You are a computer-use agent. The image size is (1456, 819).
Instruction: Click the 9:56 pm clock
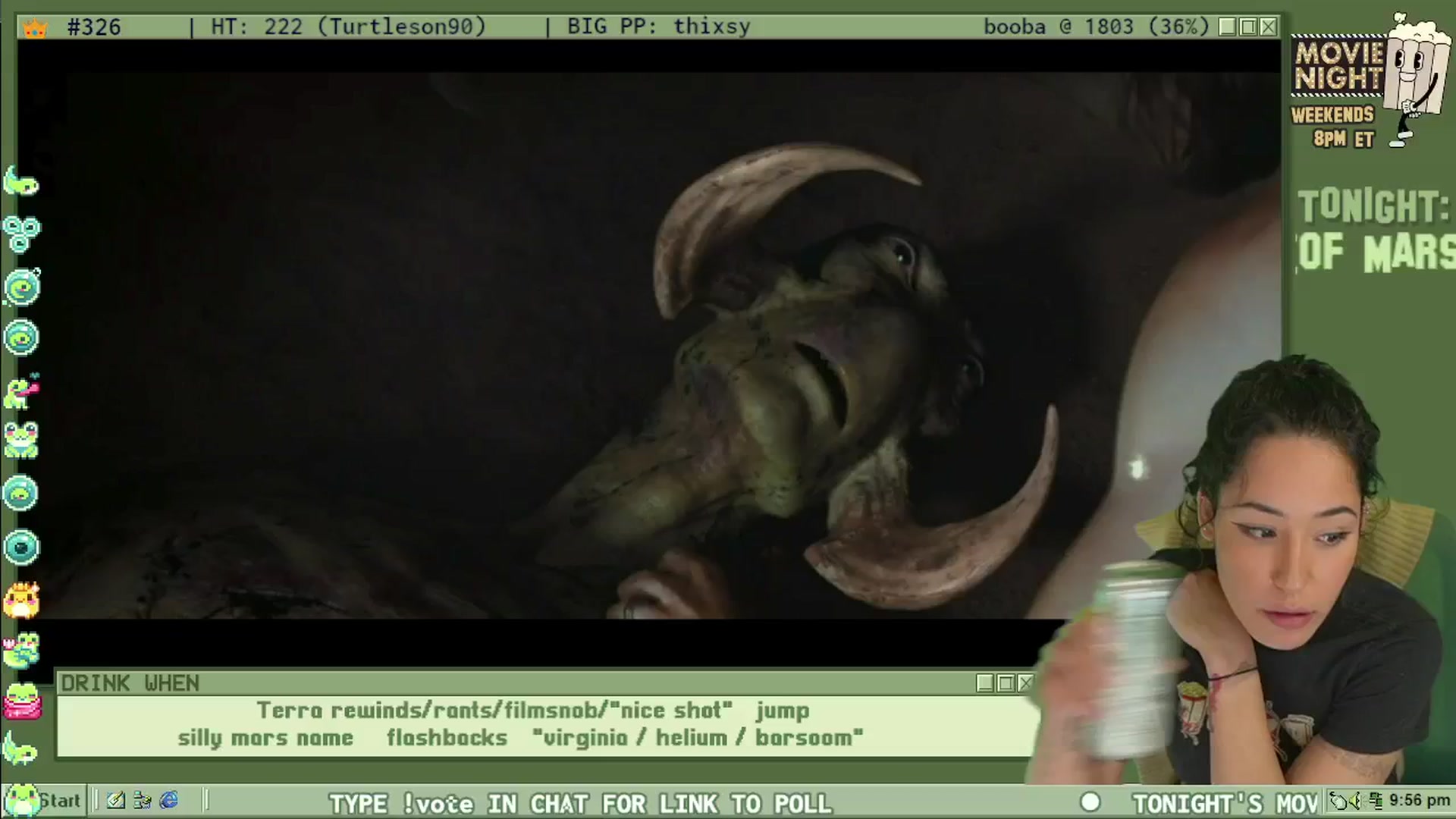pyautogui.click(x=1419, y=801)
